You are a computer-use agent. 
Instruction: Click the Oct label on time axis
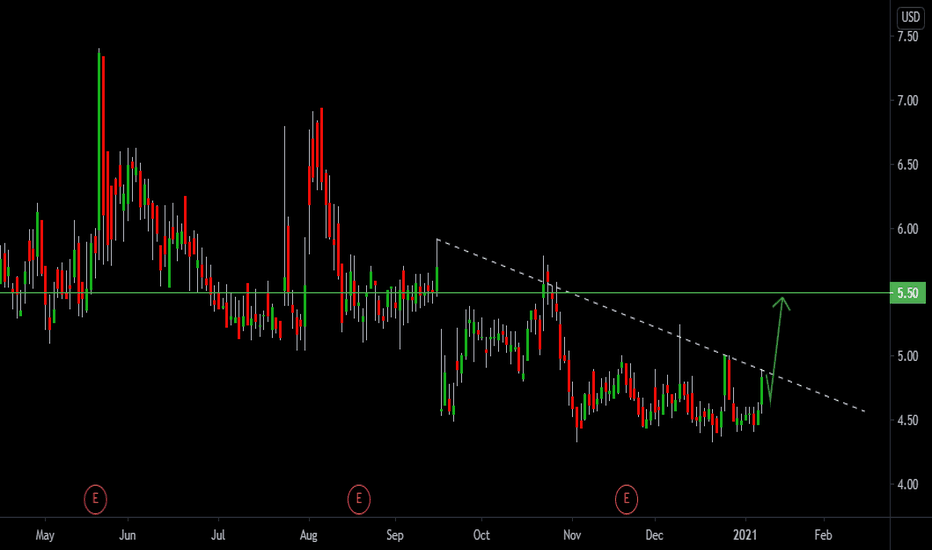tap(481, 535)
